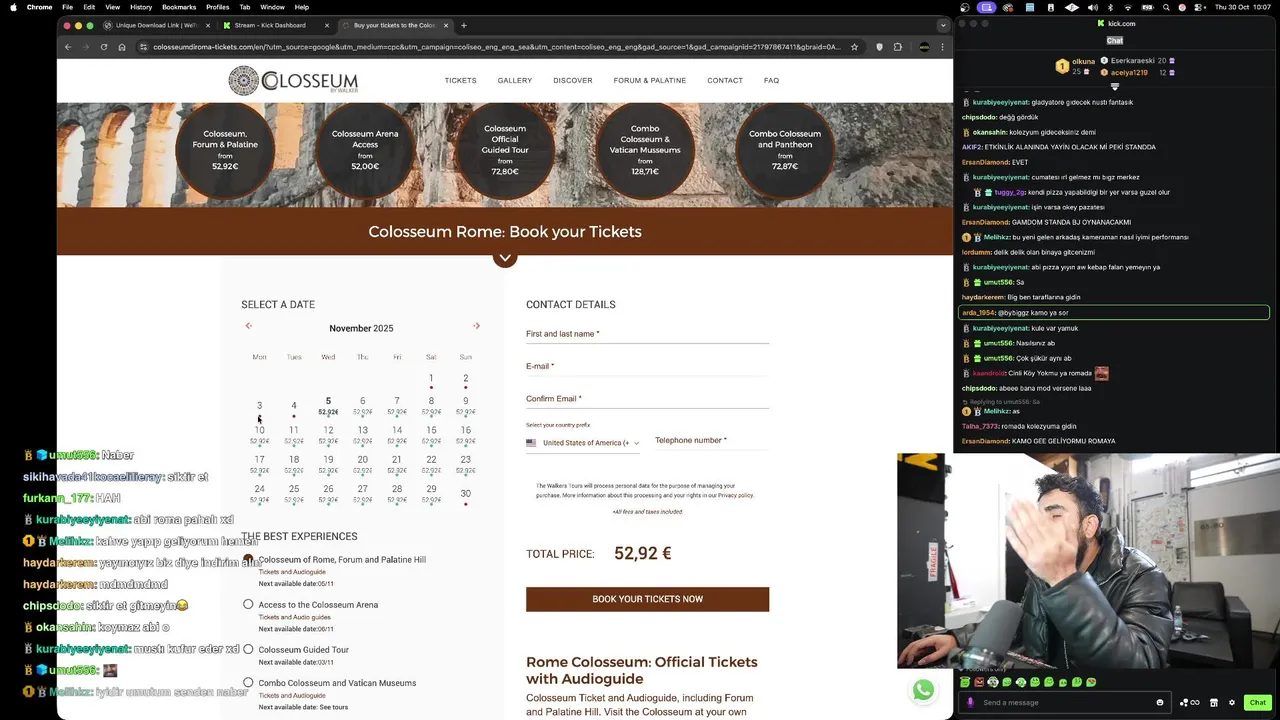Open the Privacy policy link

tap(735, 495)
